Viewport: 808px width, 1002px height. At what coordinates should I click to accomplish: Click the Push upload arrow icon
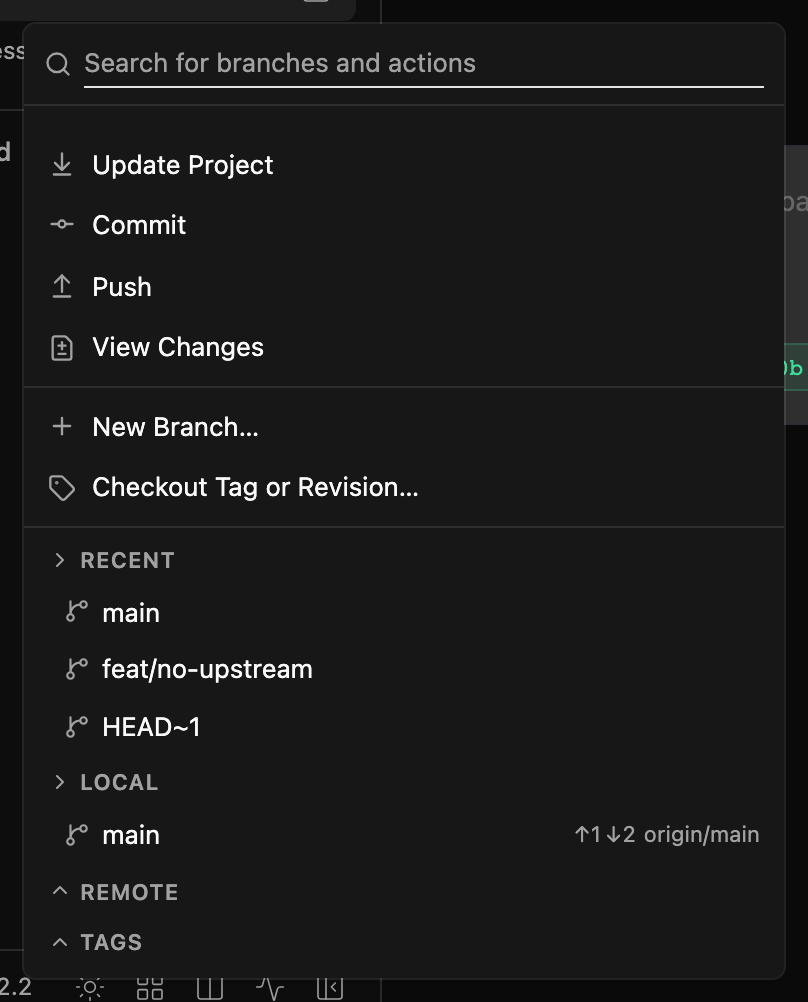pos(62,286)
